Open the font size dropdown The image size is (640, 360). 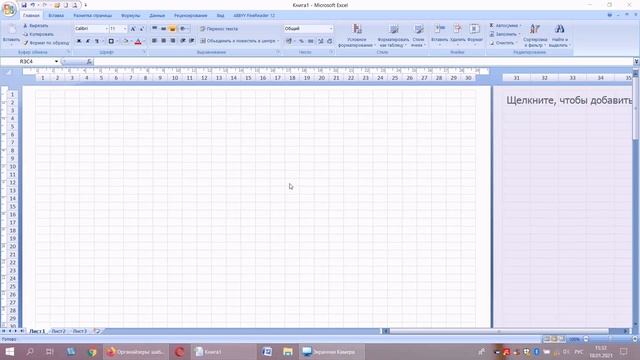pos(125,29)
